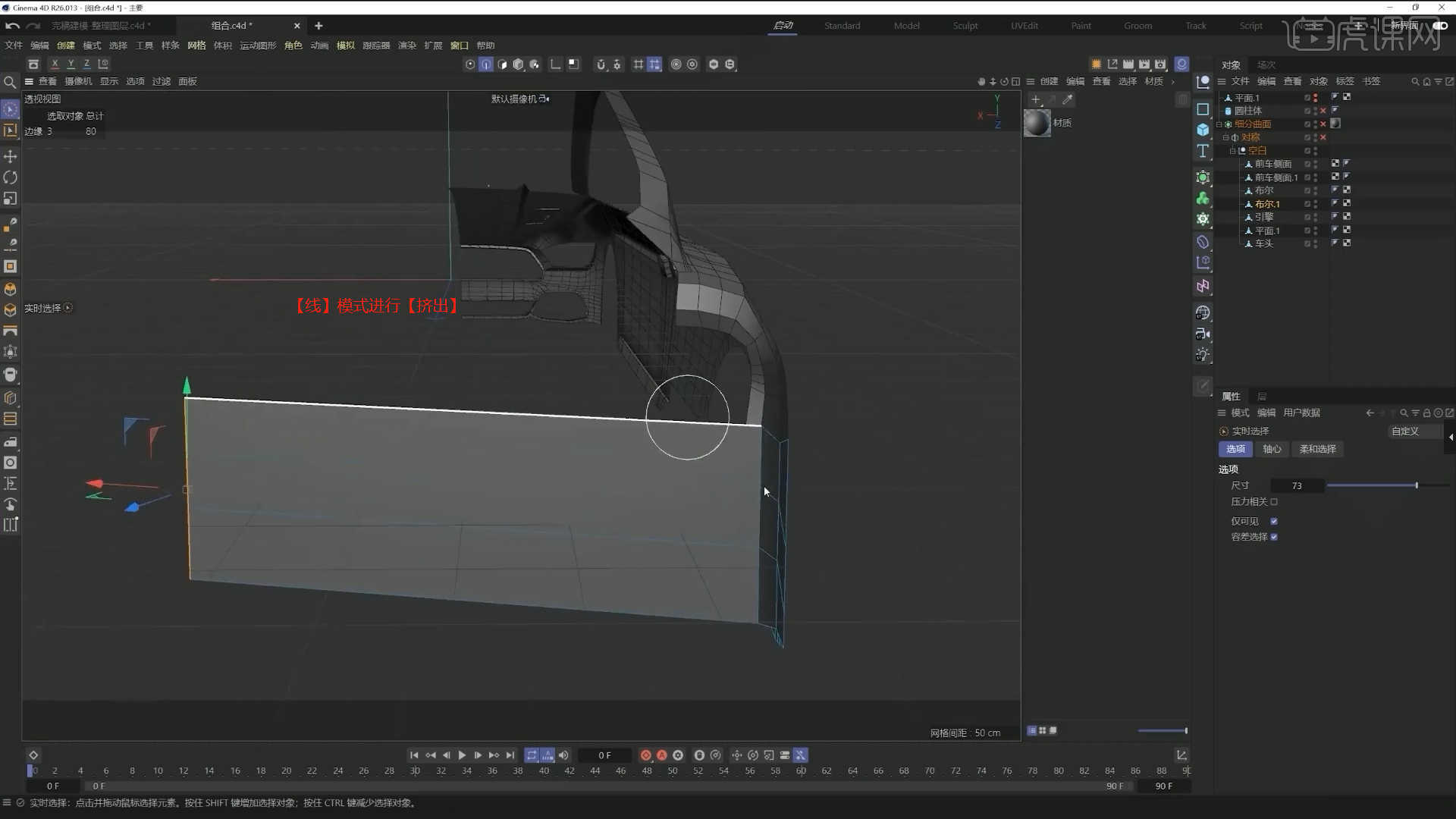Viewport: 1456px width, 819px height.
Task: Click the render to picture viewer clapperboard icon
Action: pyautogui.click(x=1144, y=64)
